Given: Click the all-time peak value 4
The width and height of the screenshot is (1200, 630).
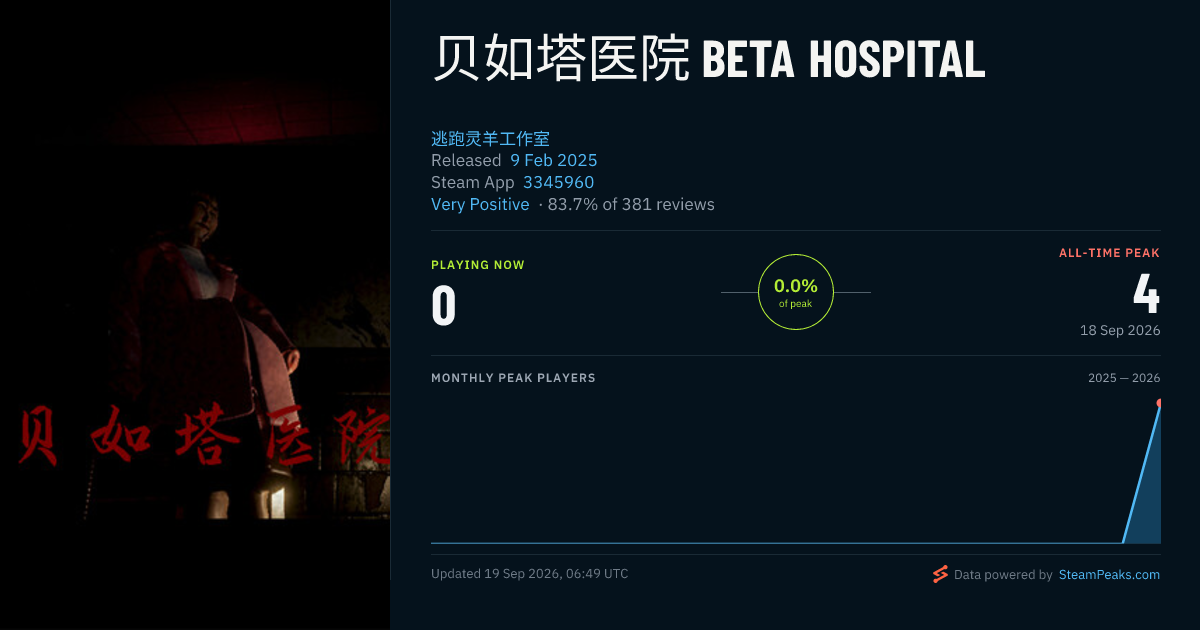Looking at the screenshot, I should pyautogui.click(x=1146, y=294).
